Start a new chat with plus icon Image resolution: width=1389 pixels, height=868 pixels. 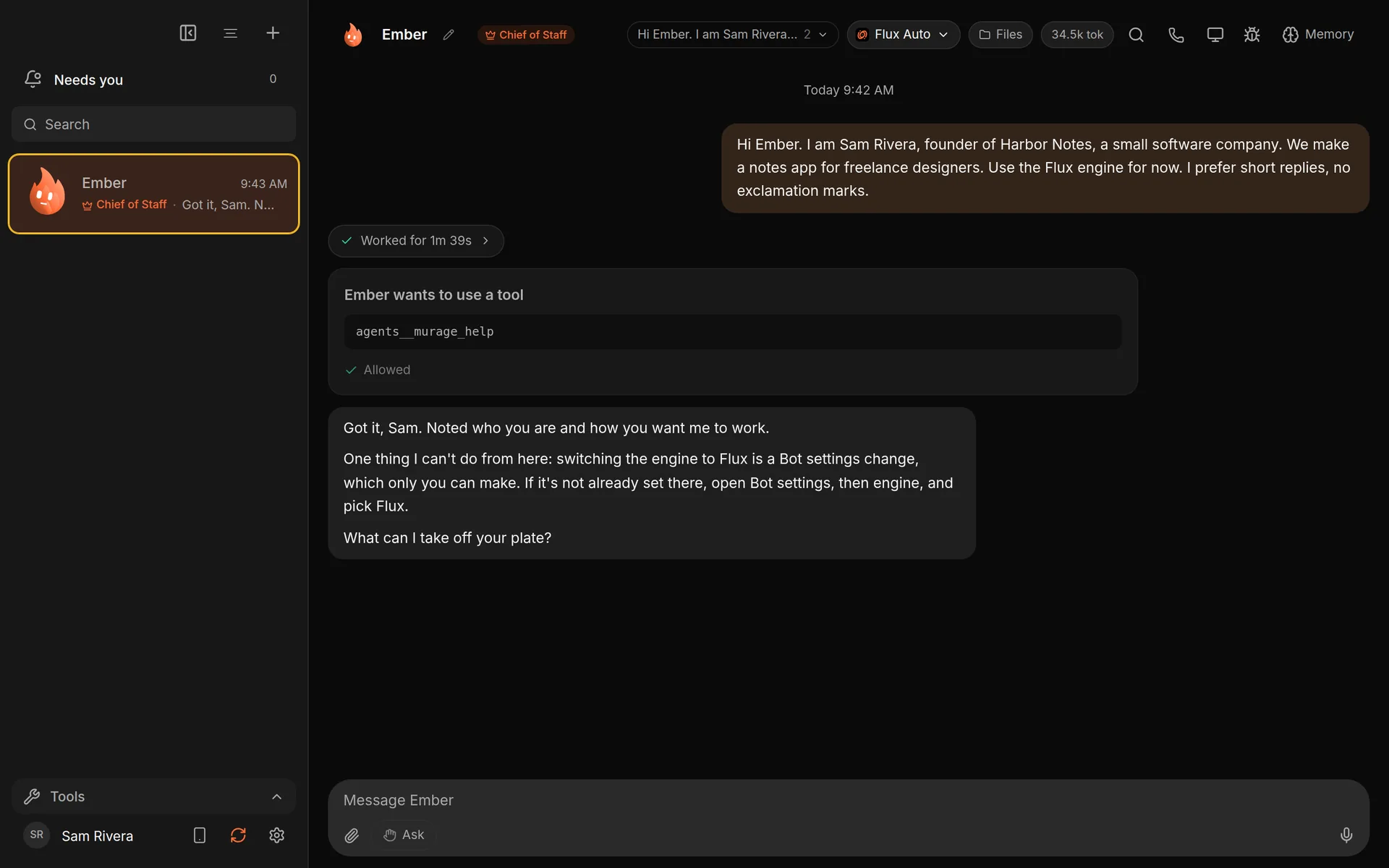pos(273,33)
